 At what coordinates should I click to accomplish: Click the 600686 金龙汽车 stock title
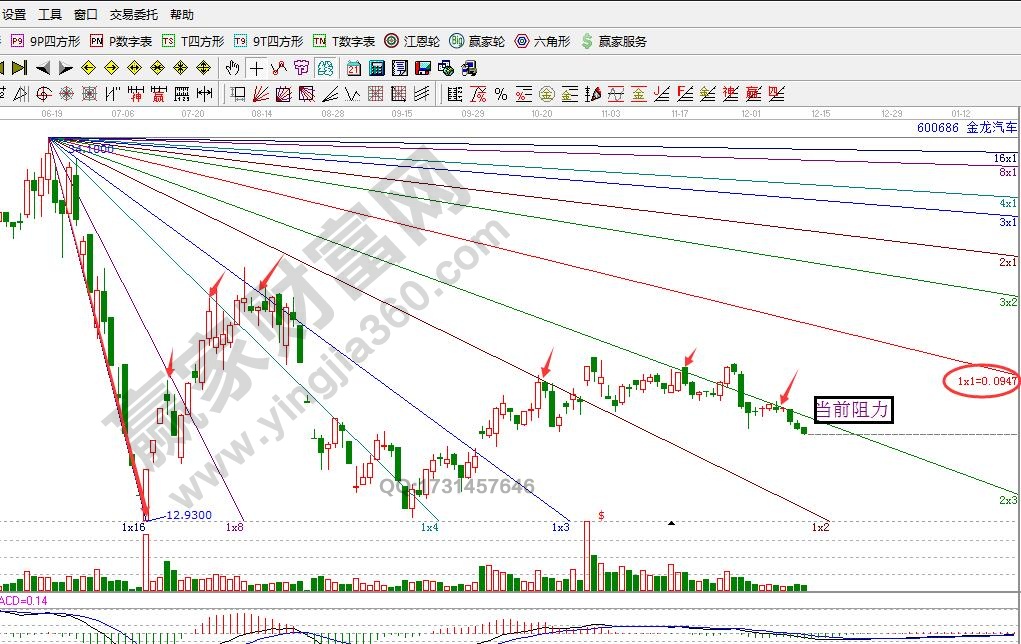966,128
